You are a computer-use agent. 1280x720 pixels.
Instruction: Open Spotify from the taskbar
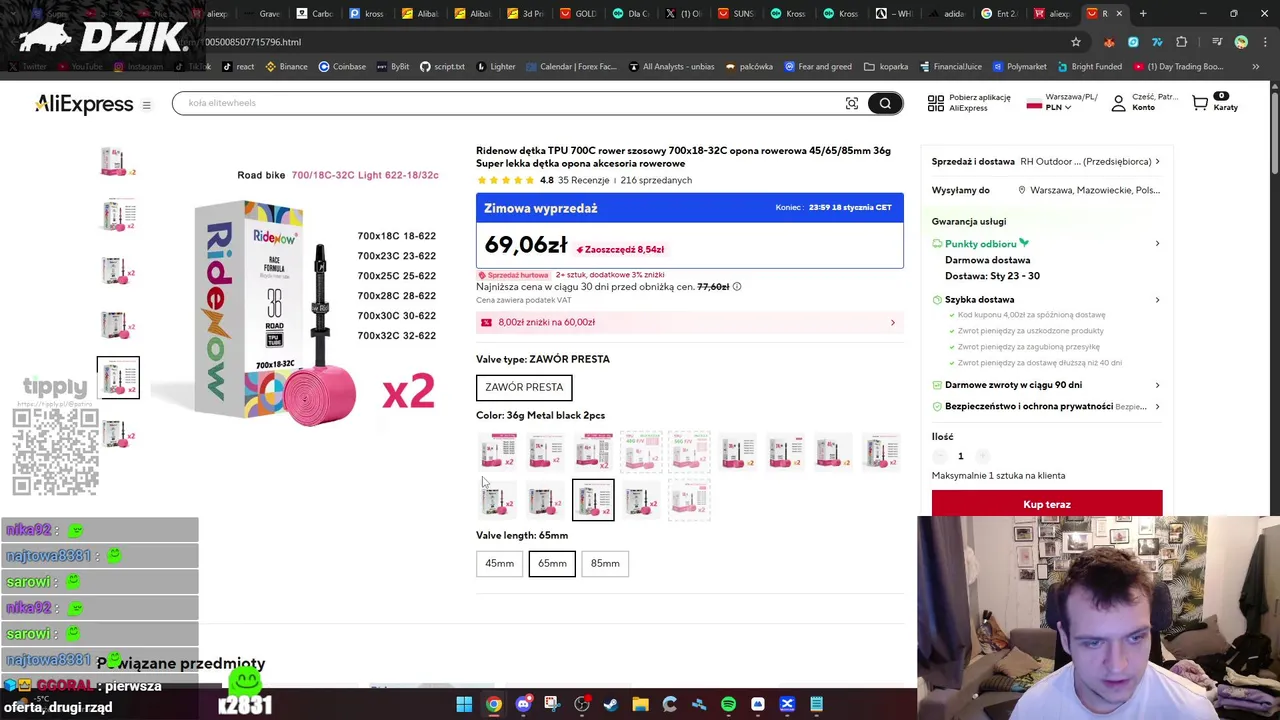point(728,704)
